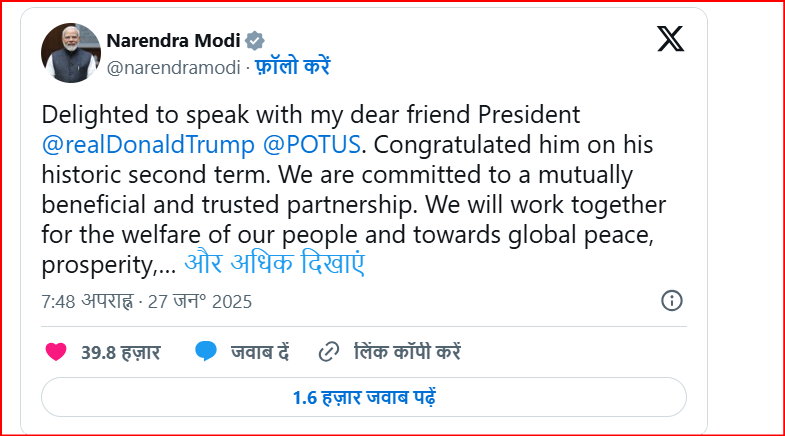Open the @realDonaldTrump mention
Image resolution: width=785 pixels, height=436 pixels.
[x=148, y=144]
